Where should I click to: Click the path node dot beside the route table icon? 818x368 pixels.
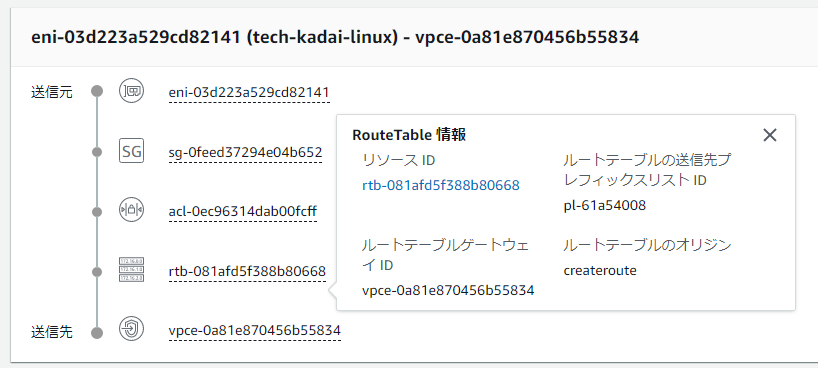[x=97, y=272]
